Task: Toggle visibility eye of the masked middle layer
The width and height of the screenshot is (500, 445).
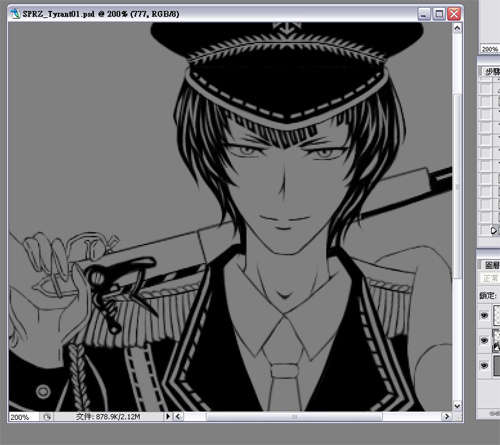Action: coord(484,340)
